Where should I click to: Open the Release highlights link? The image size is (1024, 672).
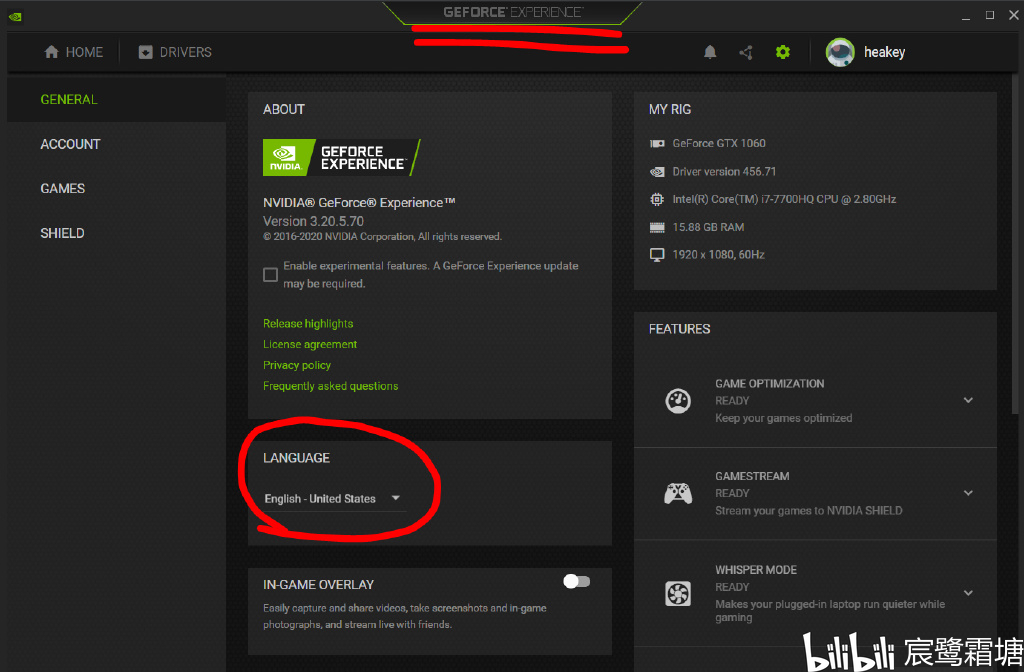click(x=308, y=324)
